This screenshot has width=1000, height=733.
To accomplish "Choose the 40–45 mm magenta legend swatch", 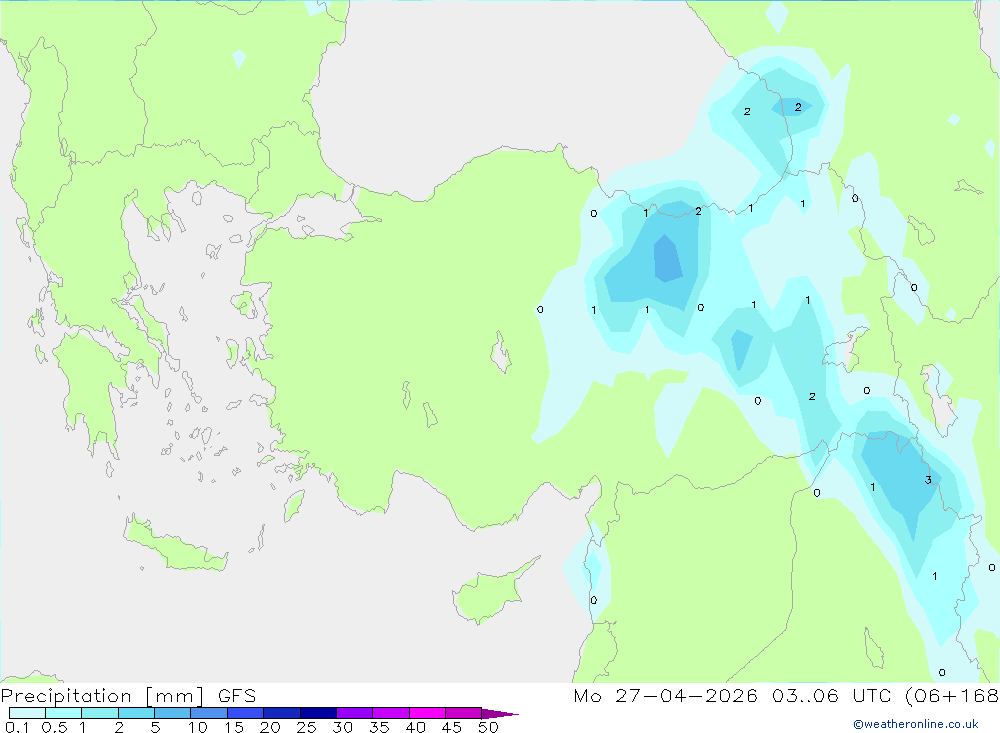I will click(x=427, y=713).
